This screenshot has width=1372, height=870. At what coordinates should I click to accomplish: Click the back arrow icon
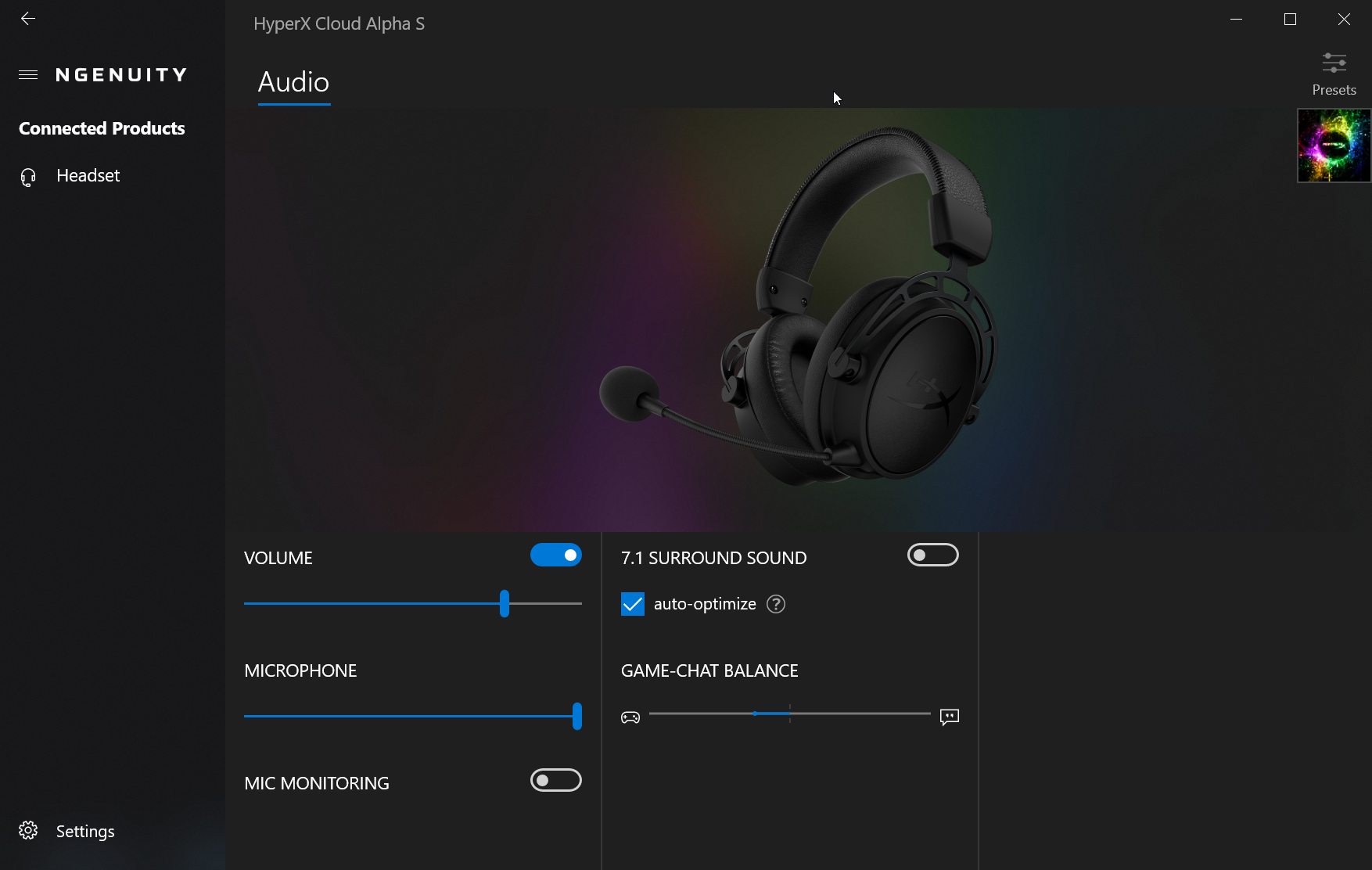tap(28, 19)
